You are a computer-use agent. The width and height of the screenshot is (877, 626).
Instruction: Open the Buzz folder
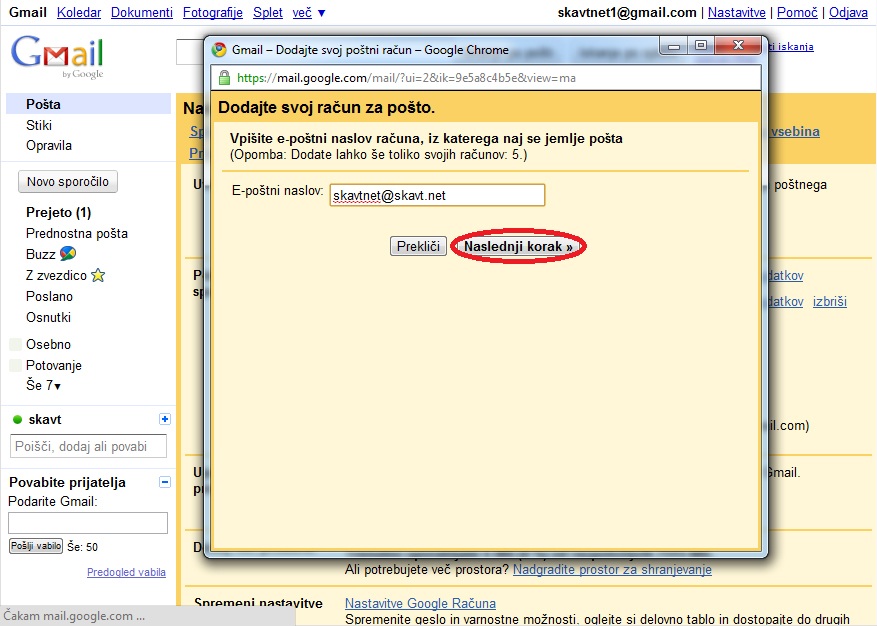click(x=40, y=255)
